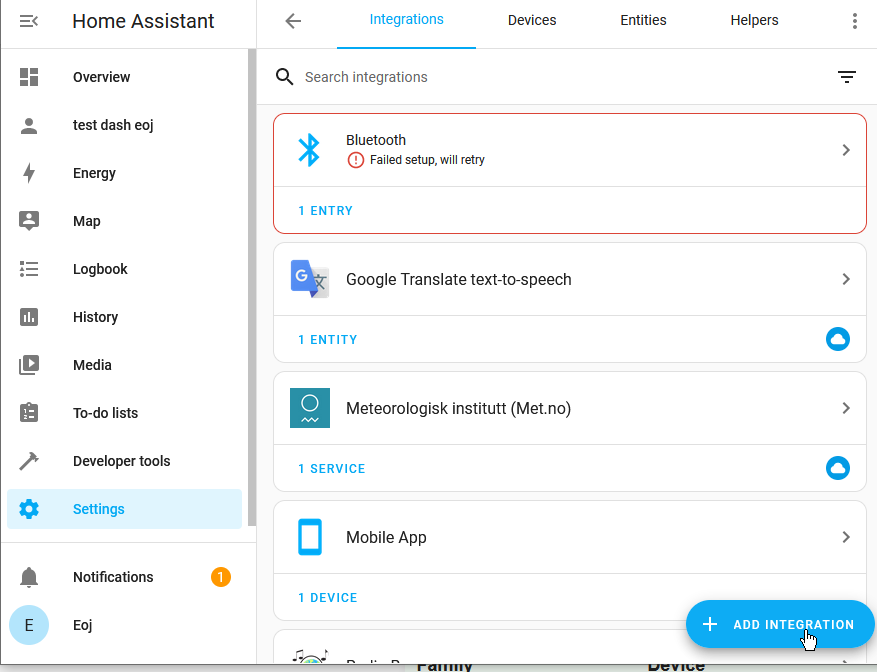877x672 pixels.
Task: Open Met.no 1 SERVICE link
Action: pos(332,469)
